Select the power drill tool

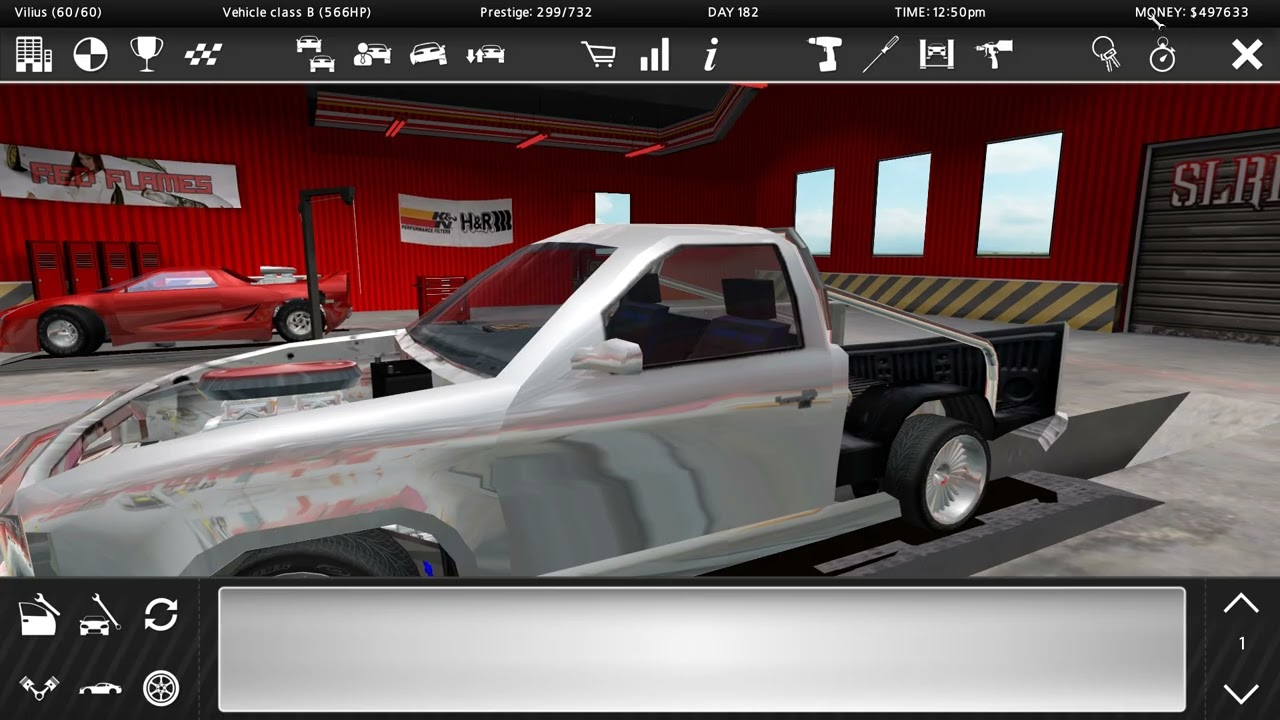[825, 54]
